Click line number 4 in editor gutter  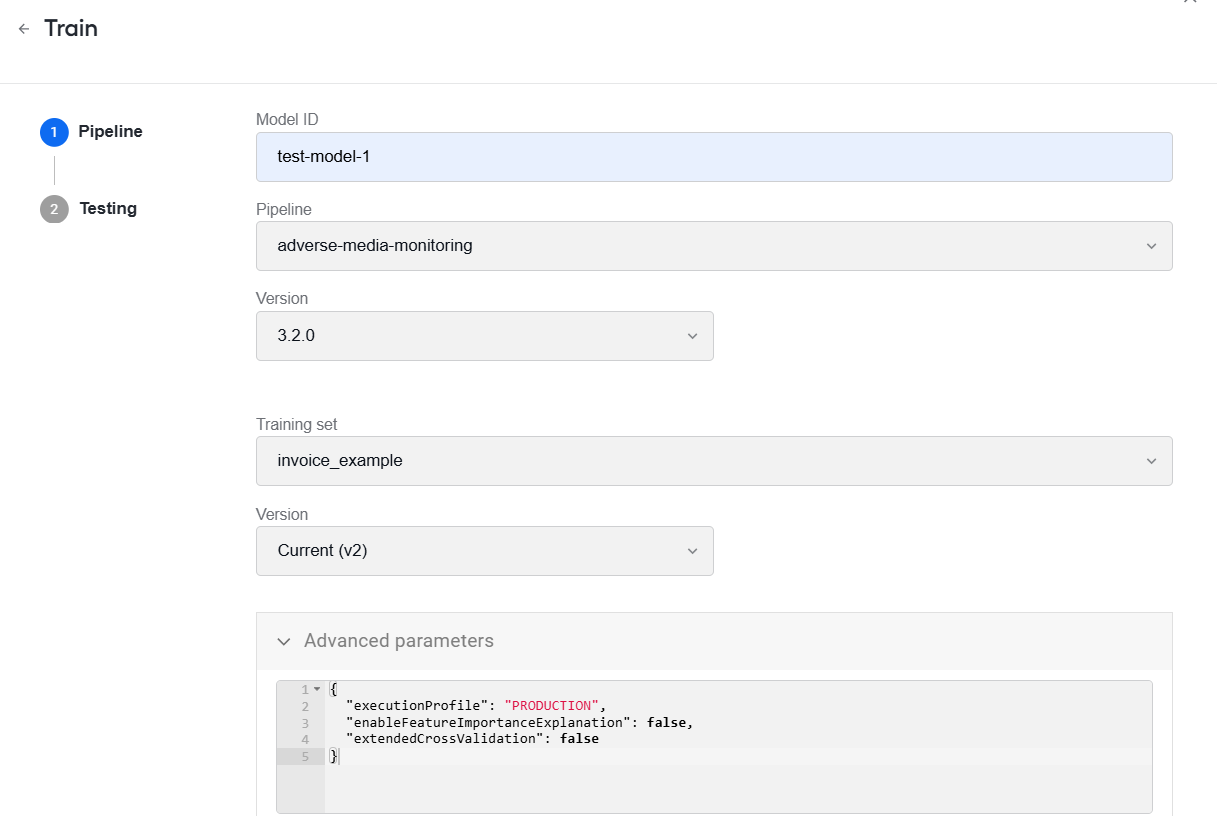pyautogui.click(x=306, y=739)
